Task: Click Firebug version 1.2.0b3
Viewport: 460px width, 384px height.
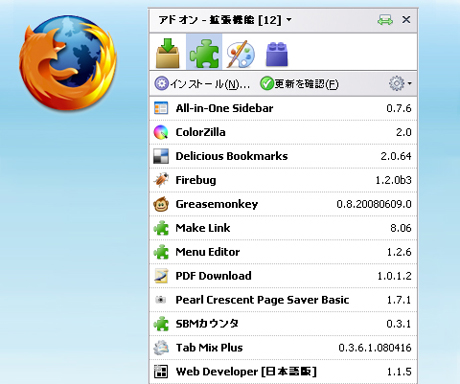Action: tap(393, 180)
